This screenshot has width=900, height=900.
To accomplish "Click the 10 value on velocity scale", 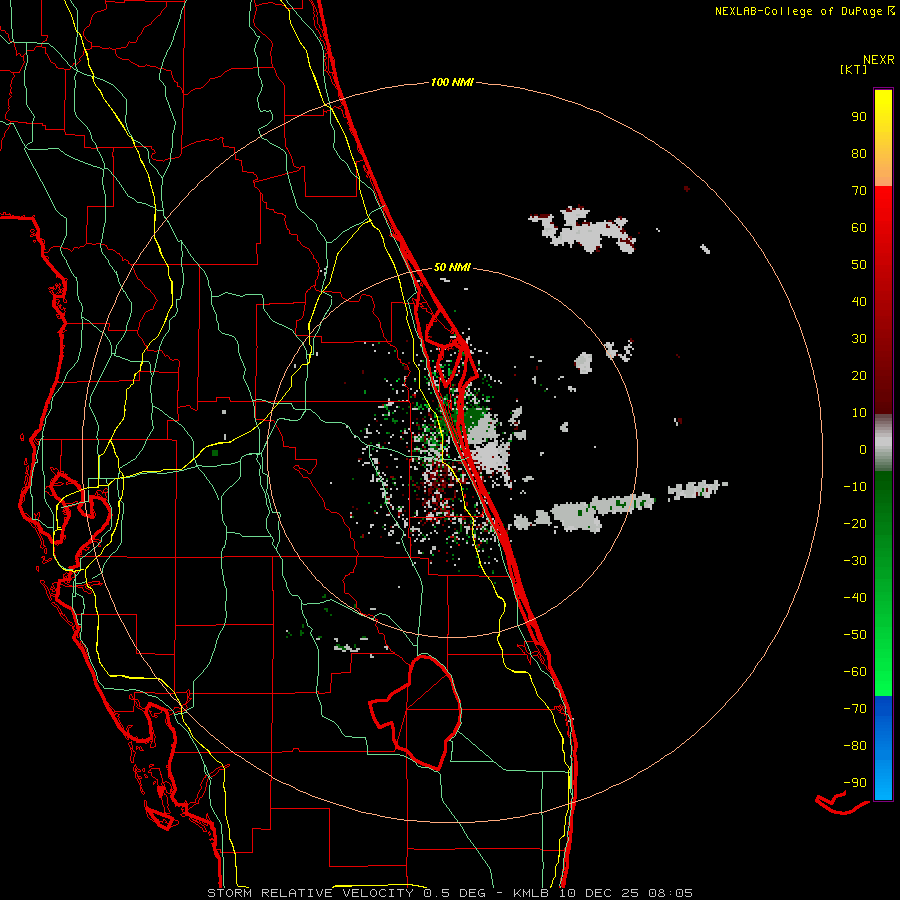I will pyautogui.click(x=859, y=413).
